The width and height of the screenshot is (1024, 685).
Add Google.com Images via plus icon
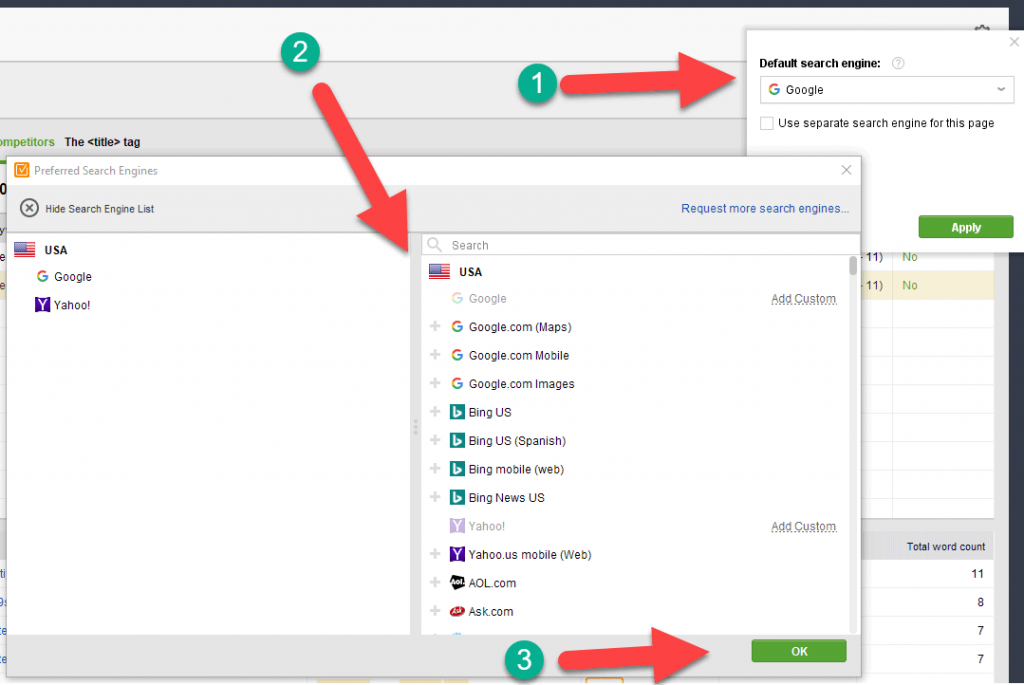coord(436,383)
